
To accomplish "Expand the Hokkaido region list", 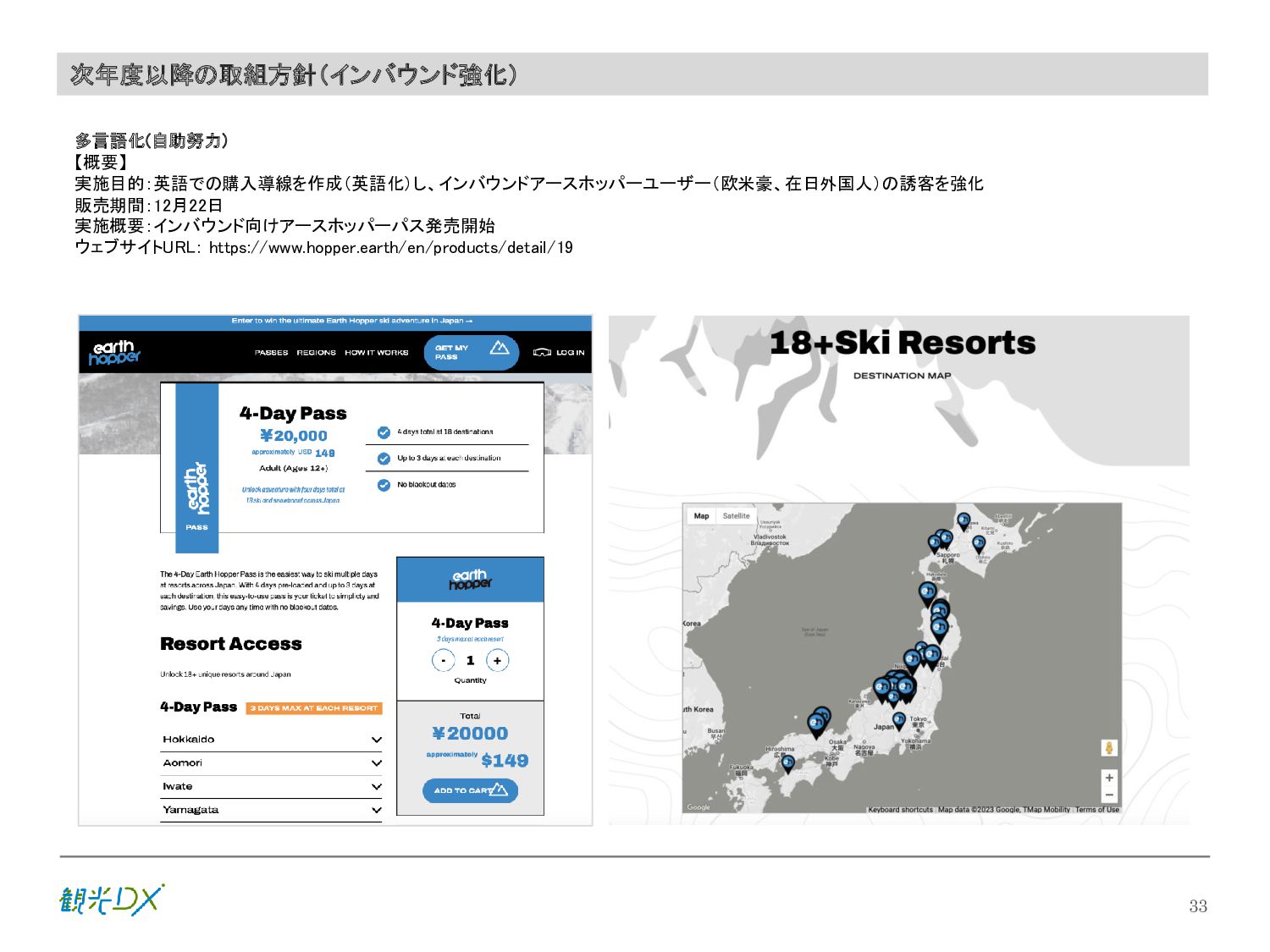I will (x=271, y=740).
